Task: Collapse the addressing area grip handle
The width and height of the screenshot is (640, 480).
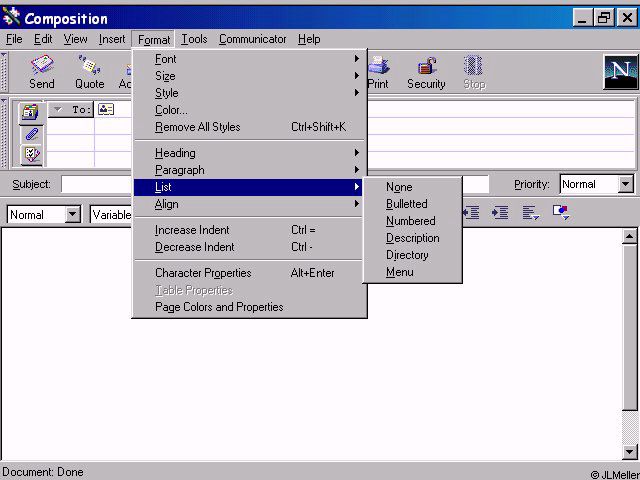Action: 4,133
